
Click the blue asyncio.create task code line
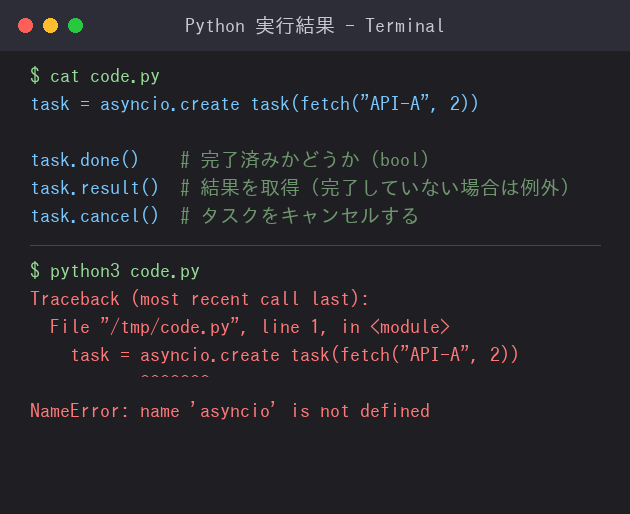click(x=255, y=104)
